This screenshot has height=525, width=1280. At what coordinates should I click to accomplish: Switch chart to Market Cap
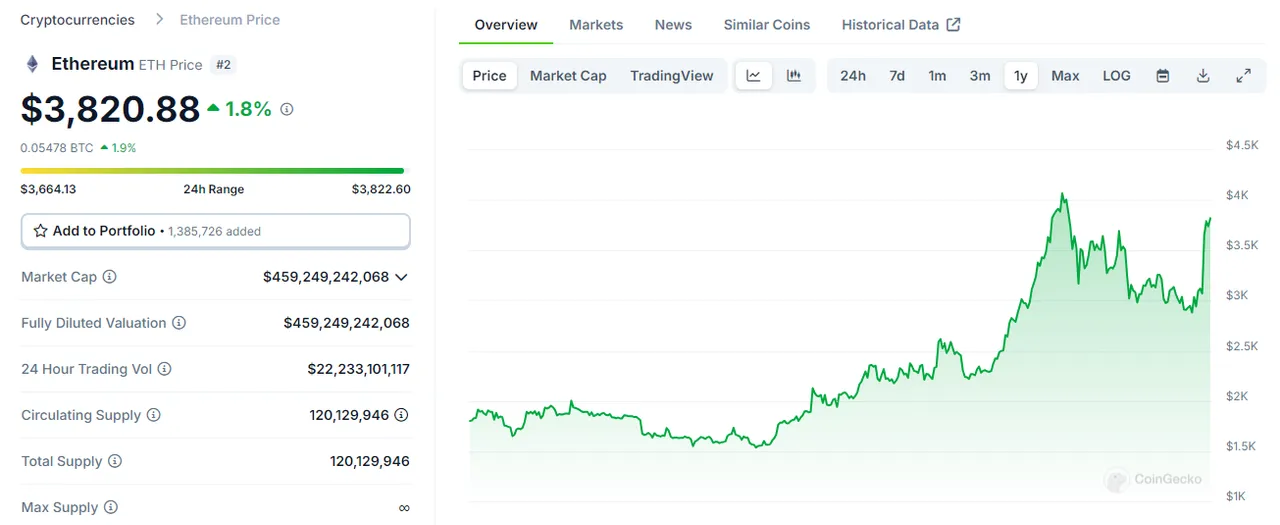pos(568,76)
